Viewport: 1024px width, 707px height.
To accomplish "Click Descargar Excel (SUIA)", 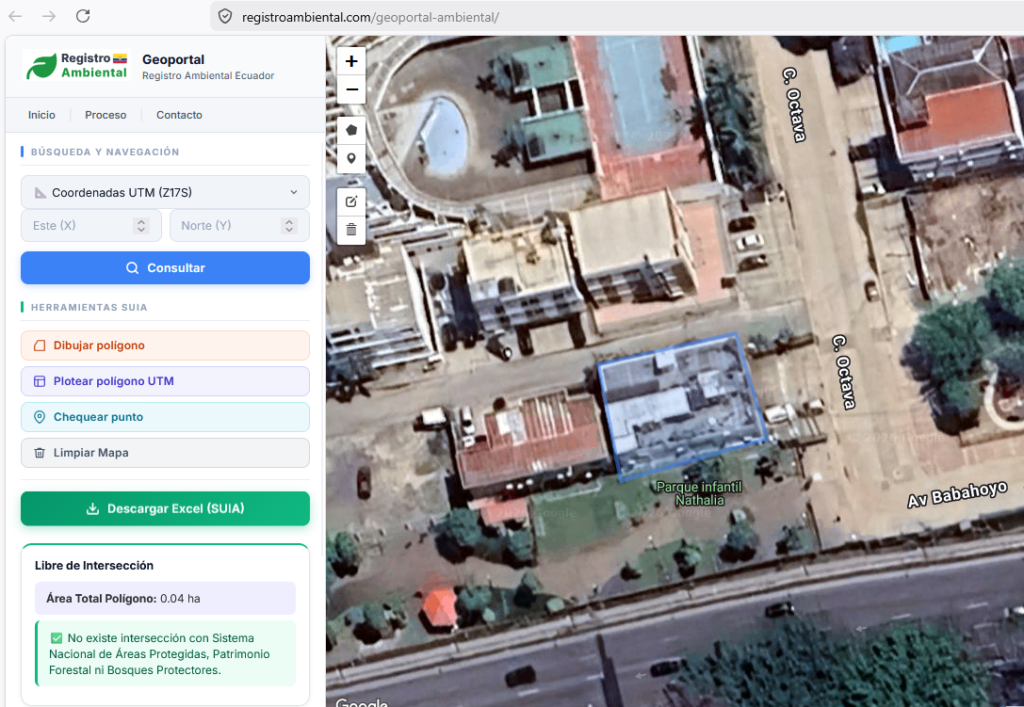I will tap(165, 508).
